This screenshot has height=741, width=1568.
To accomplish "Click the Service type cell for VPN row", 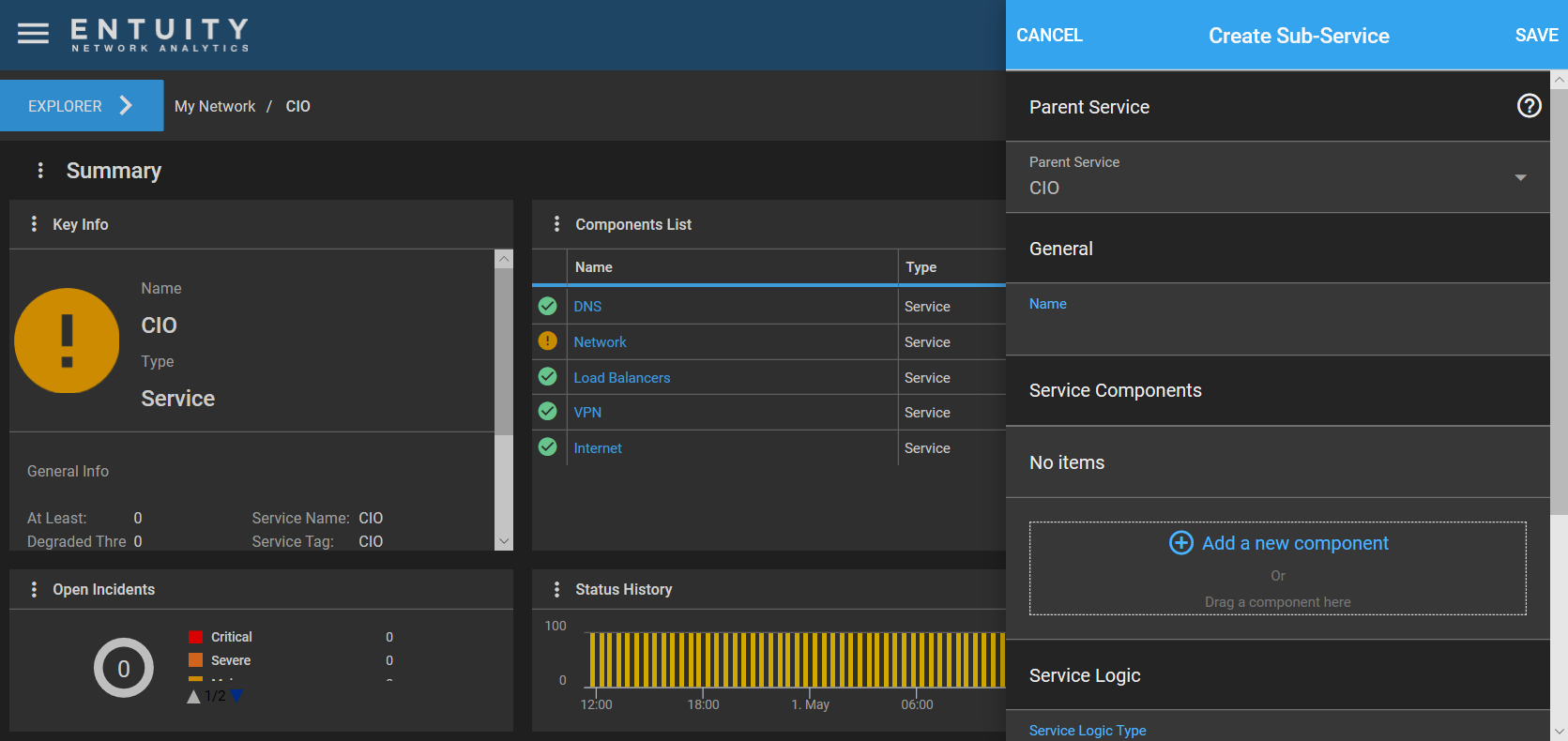I will (951, 412).
